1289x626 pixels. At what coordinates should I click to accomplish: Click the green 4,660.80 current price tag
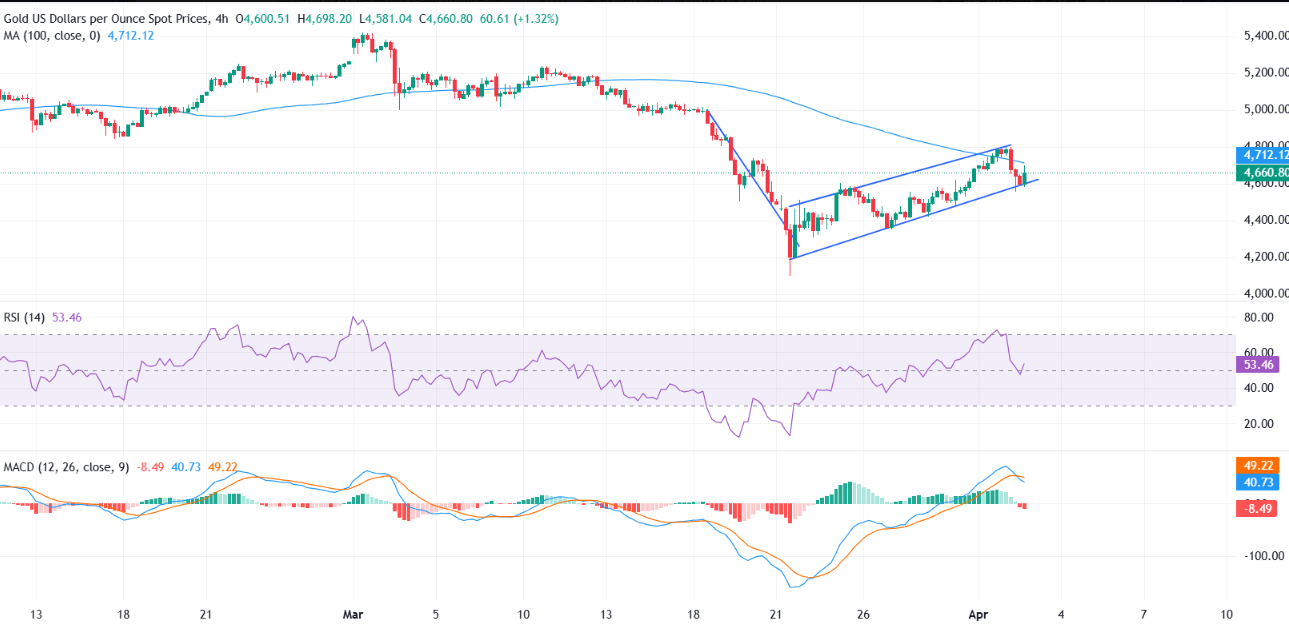tap(1263, 172)
